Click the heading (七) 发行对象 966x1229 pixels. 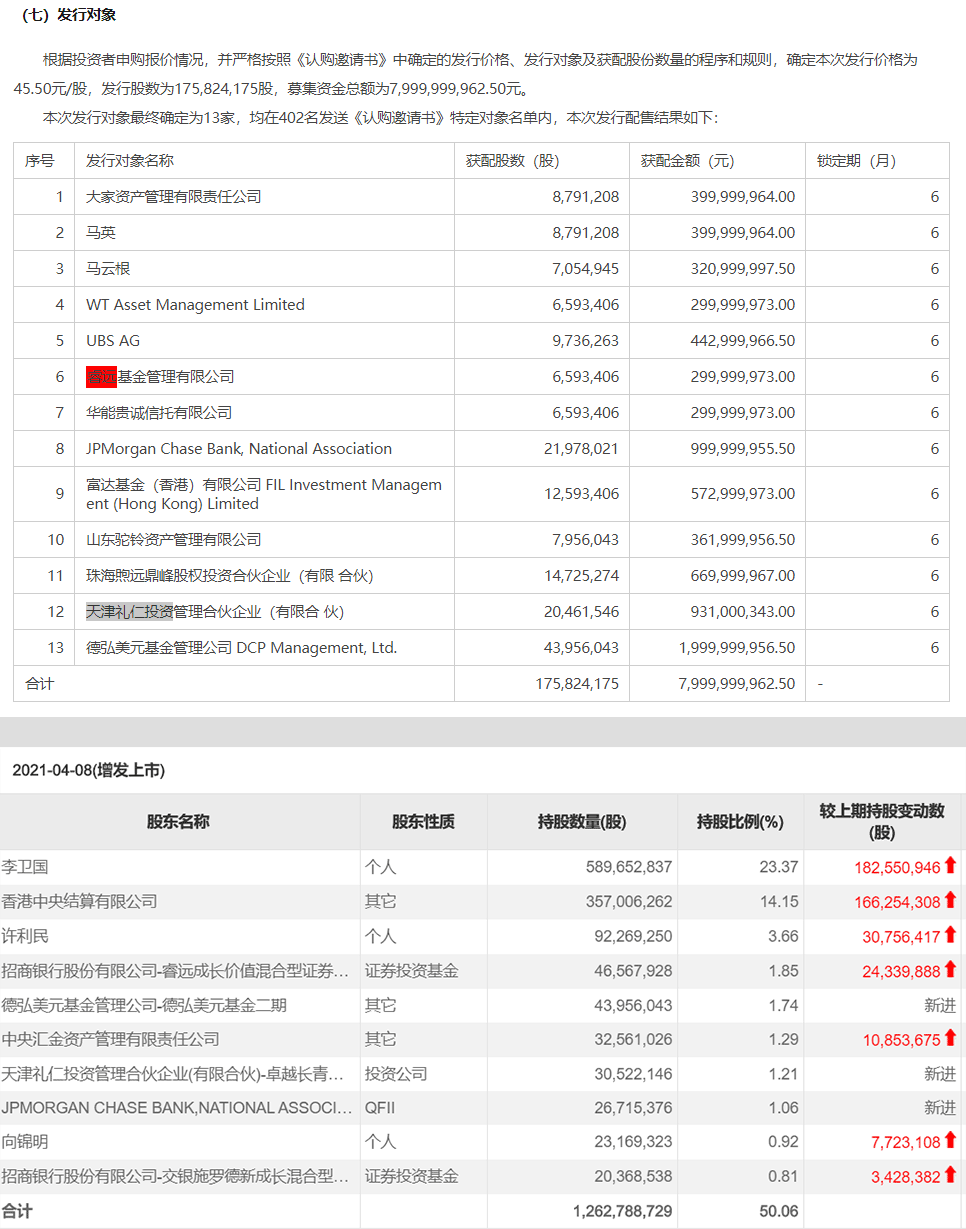click(x=68, y=15)
